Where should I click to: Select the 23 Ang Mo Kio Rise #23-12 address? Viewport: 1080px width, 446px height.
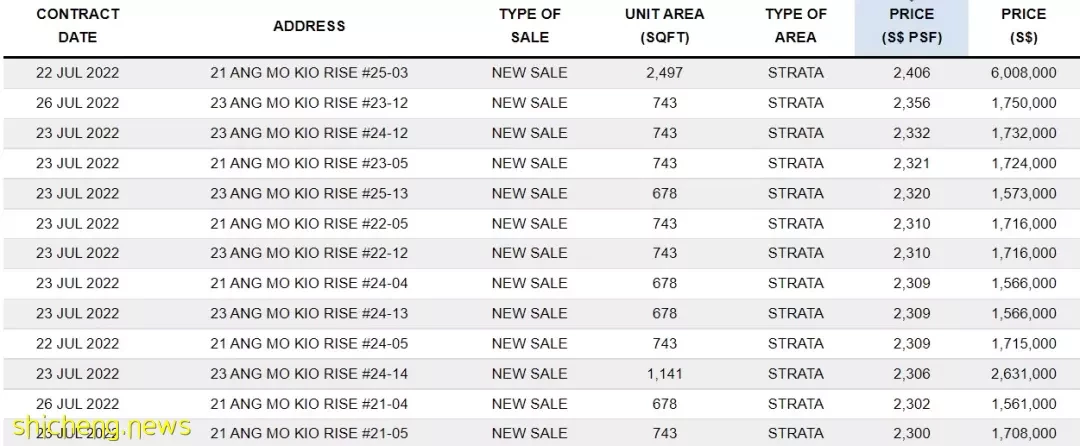309,103
